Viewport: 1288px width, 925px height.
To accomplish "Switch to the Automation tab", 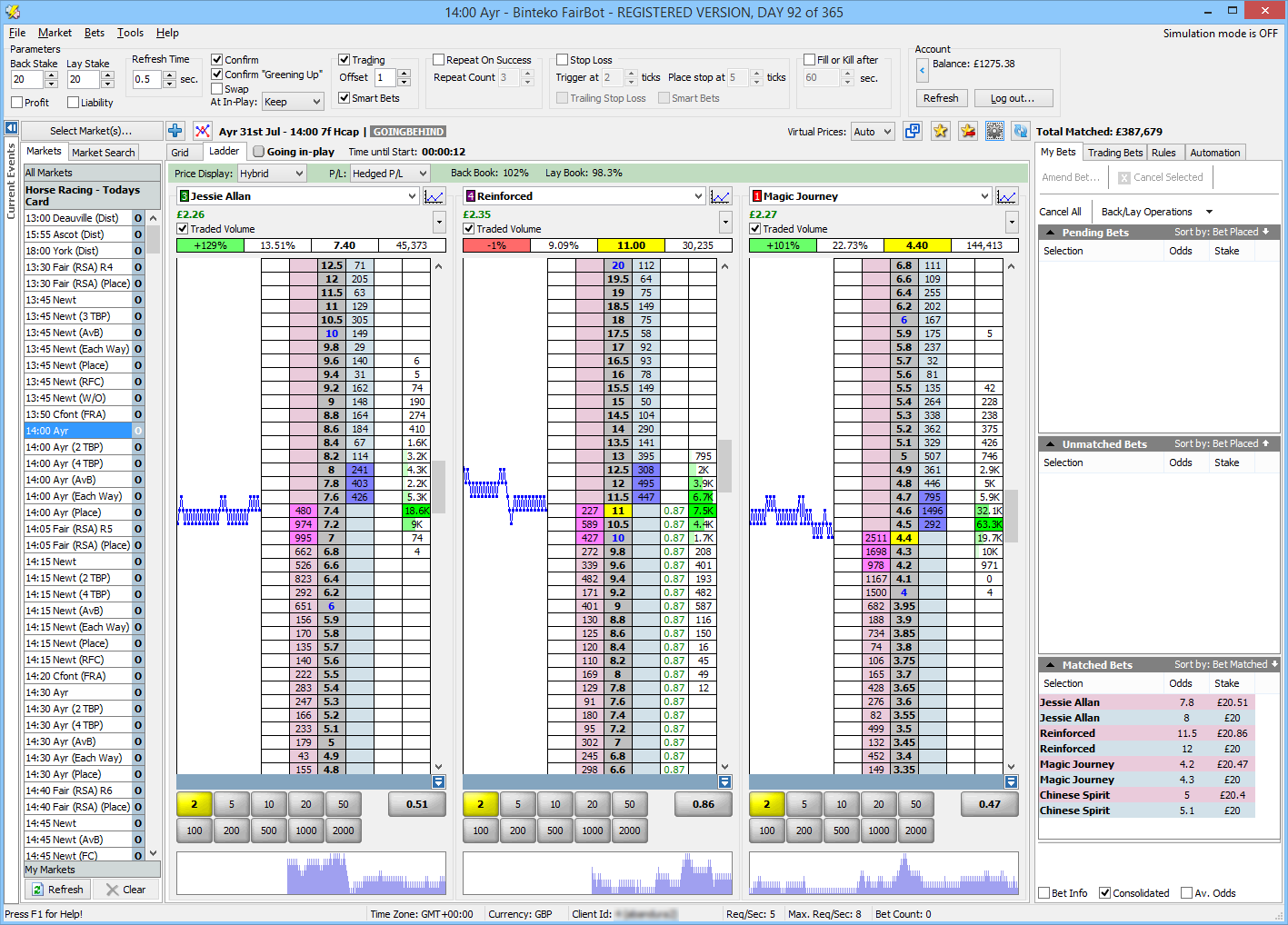I will coord(1214,152).
